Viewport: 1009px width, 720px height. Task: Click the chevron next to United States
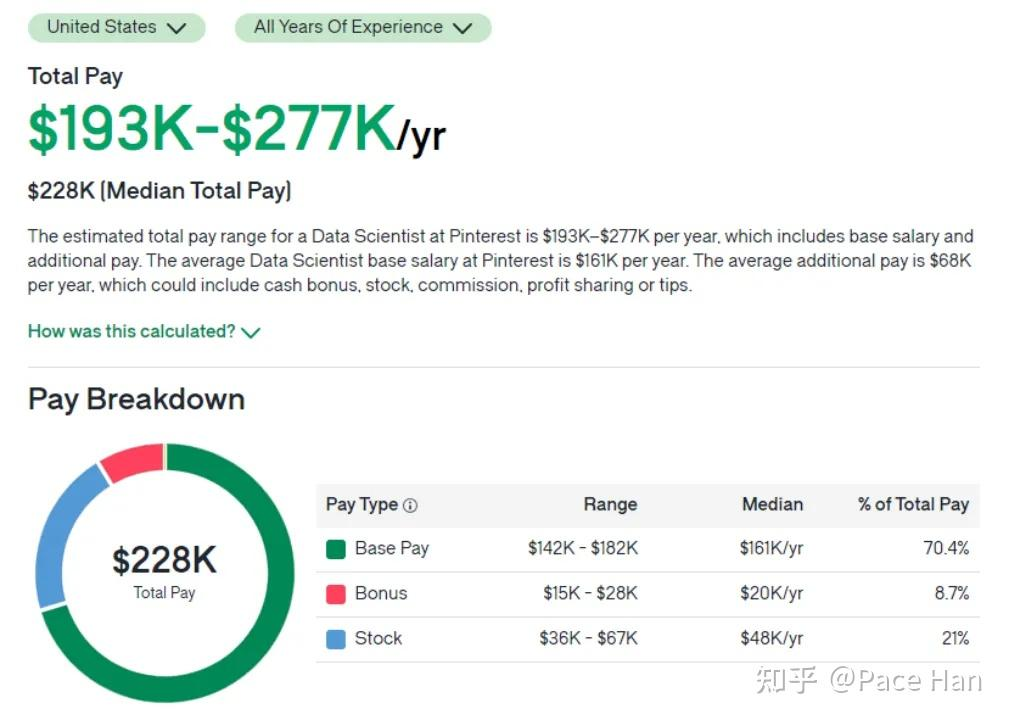[176, 28]
